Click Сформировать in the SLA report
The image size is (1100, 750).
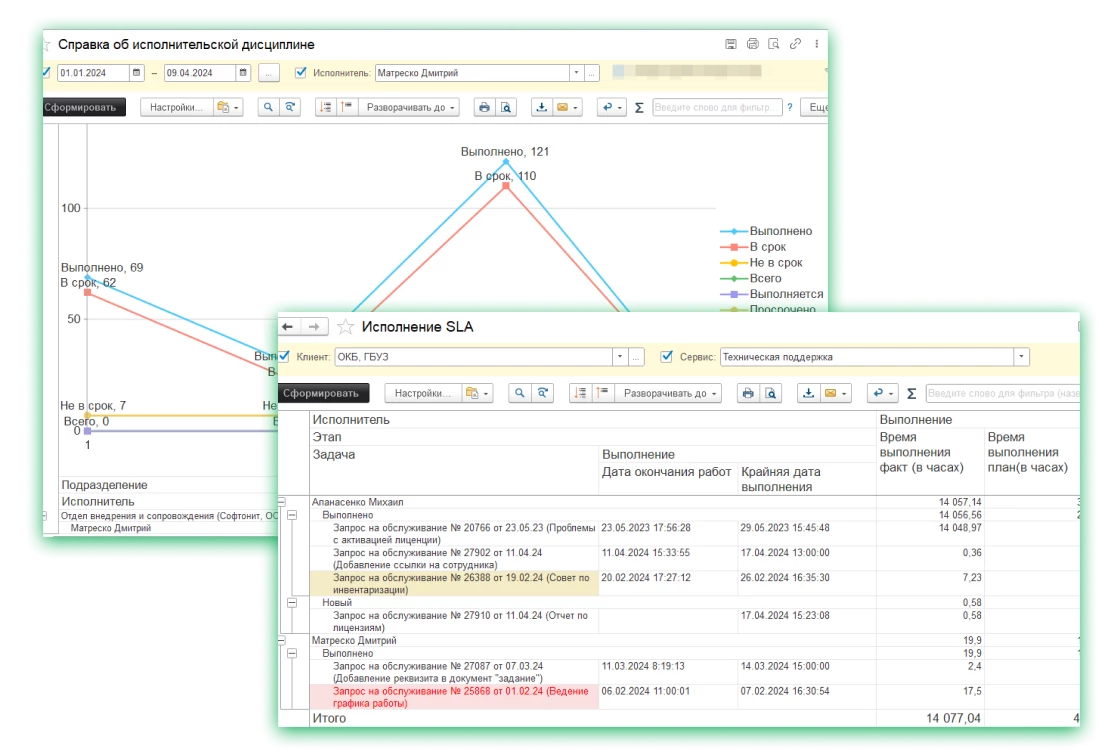click(325, 394)
